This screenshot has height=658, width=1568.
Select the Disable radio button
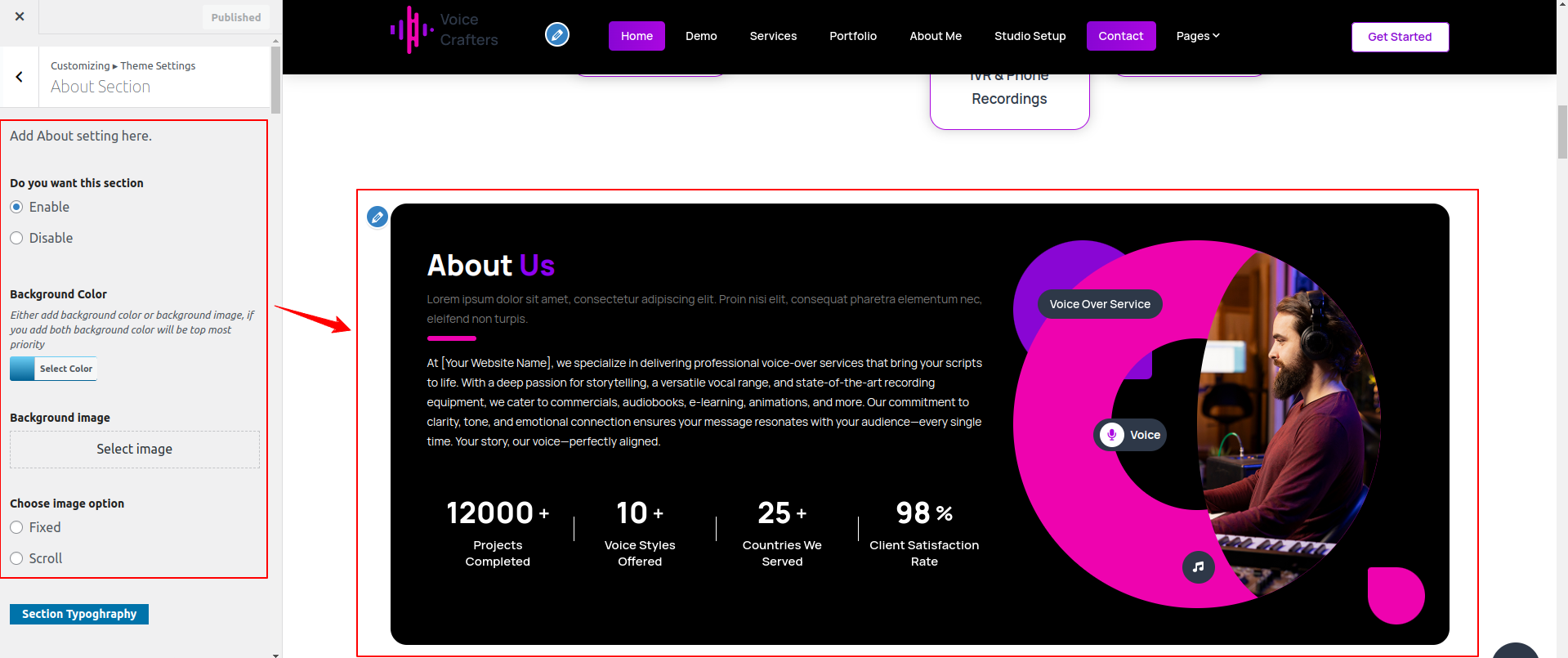click(16, 239)
